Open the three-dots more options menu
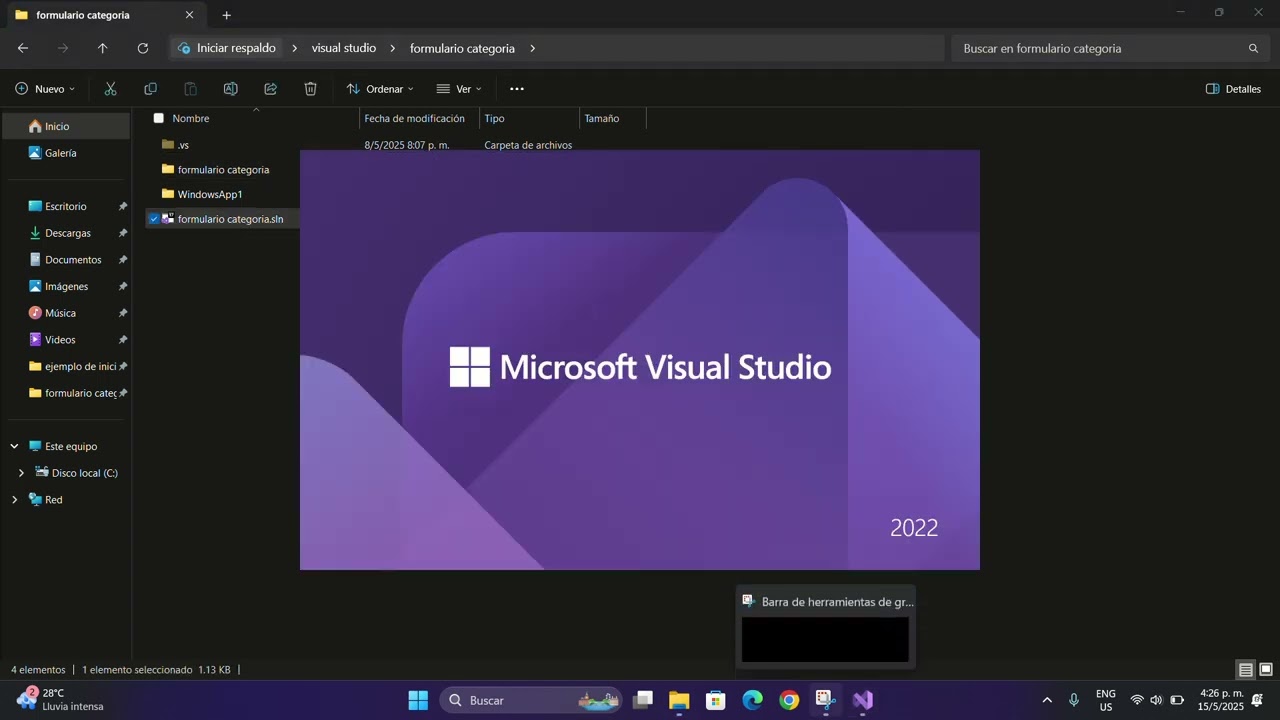Image resolution: width=1280 pixels, height=720 pixels. click(517, 89)
